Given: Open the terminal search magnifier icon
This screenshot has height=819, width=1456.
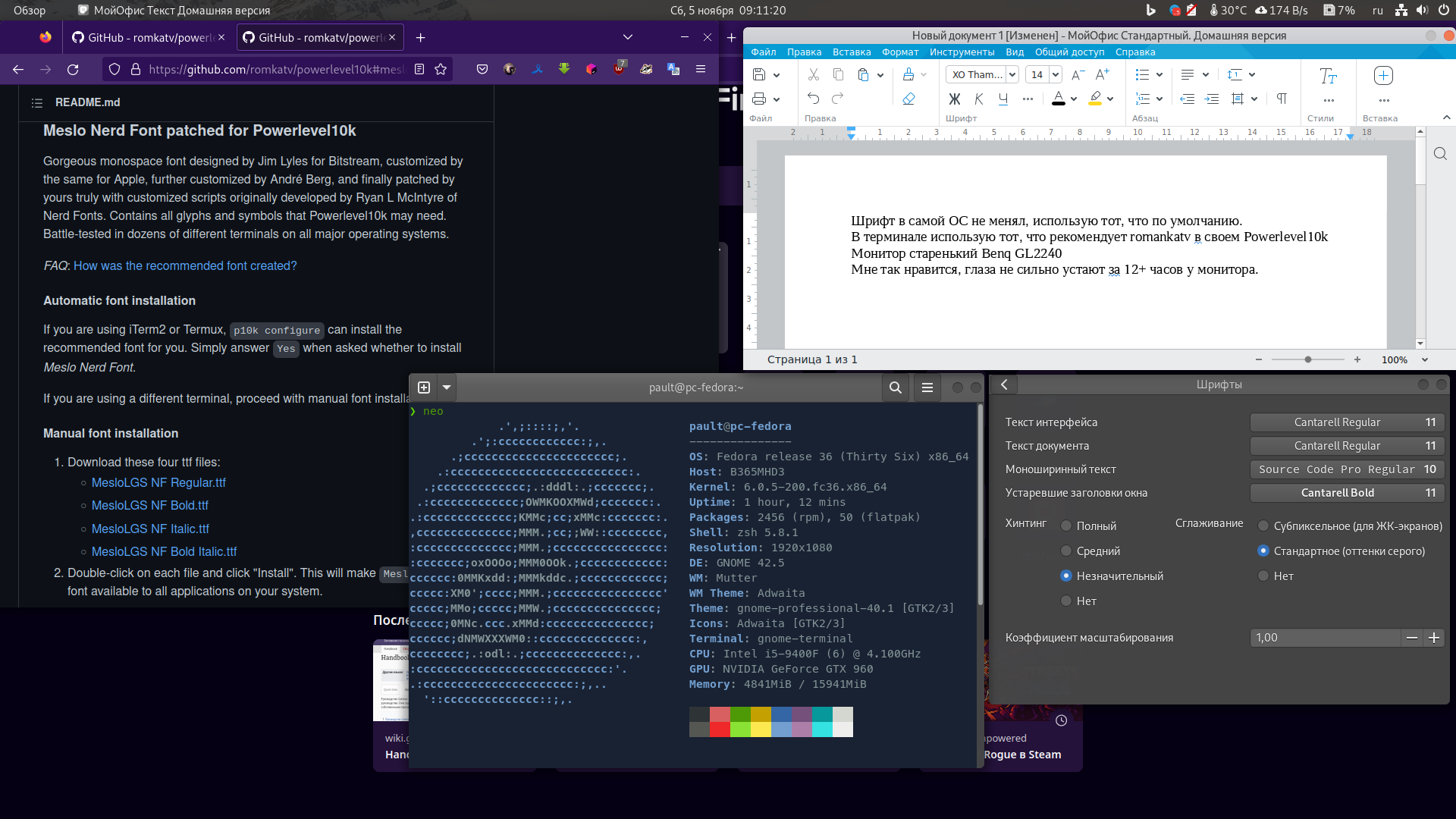Looking at the screenshot, I should [x=895, y=388].
